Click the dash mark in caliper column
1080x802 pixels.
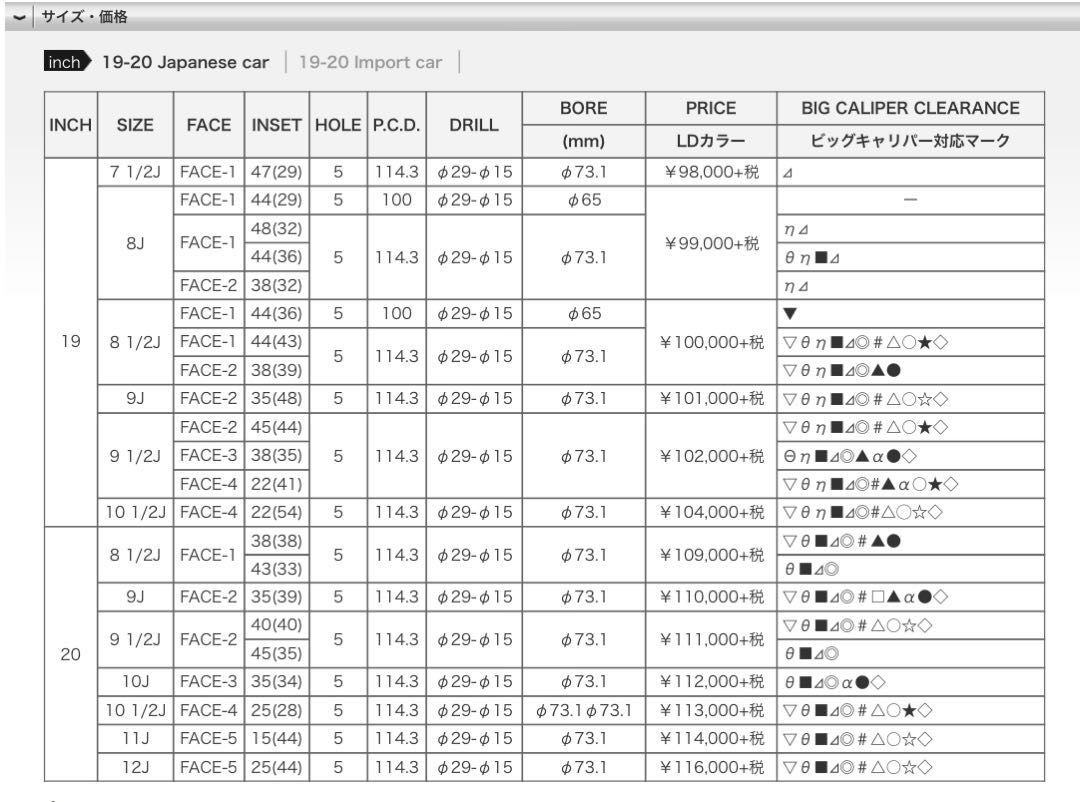[x=909, y=200]
